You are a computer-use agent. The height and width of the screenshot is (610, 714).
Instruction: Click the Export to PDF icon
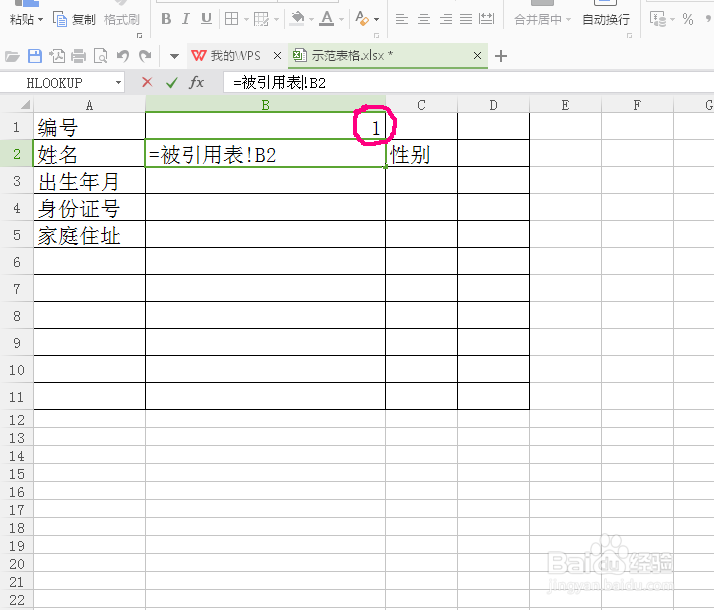57,56
